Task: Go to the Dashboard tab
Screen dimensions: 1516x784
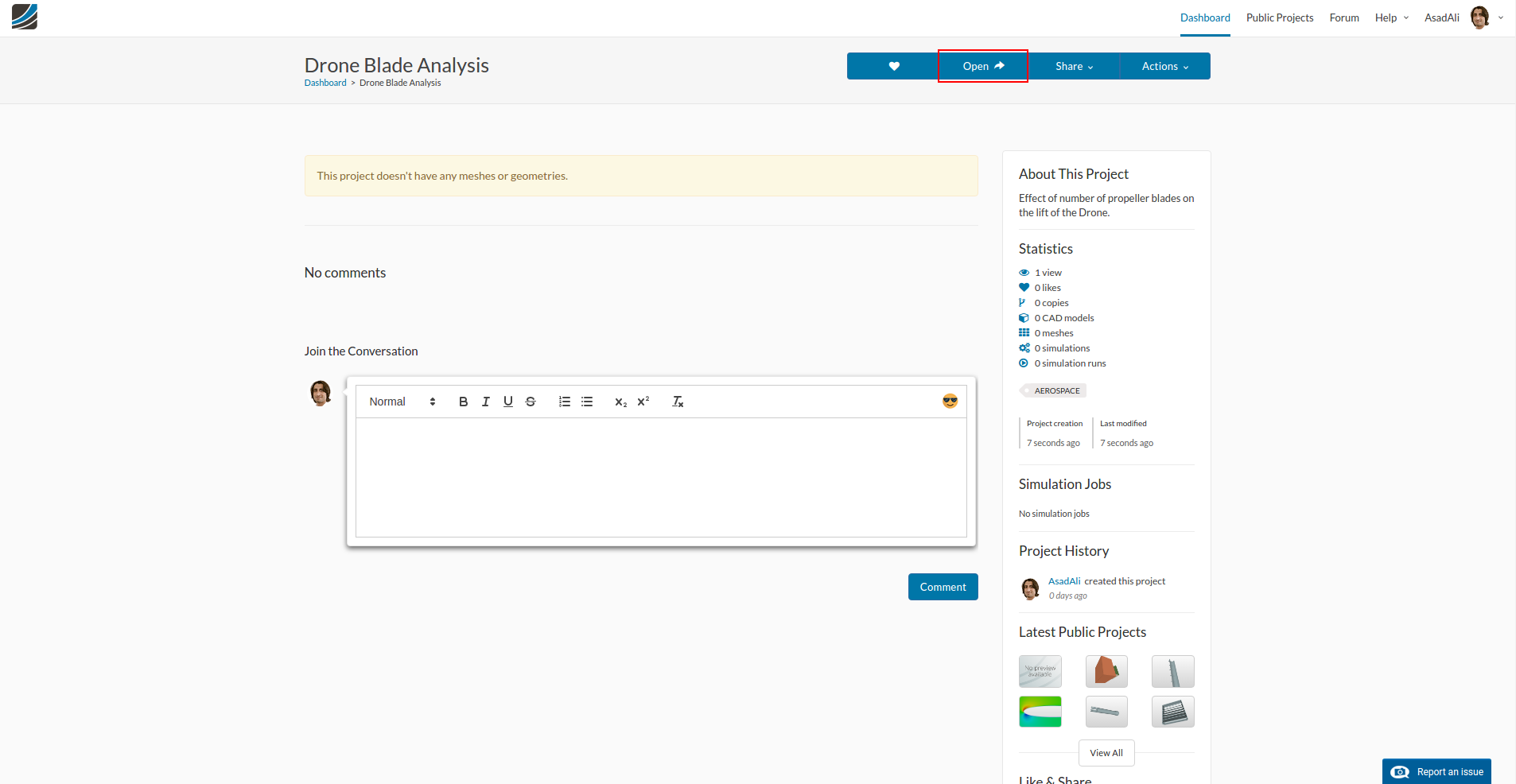Action: [1205, 17]
